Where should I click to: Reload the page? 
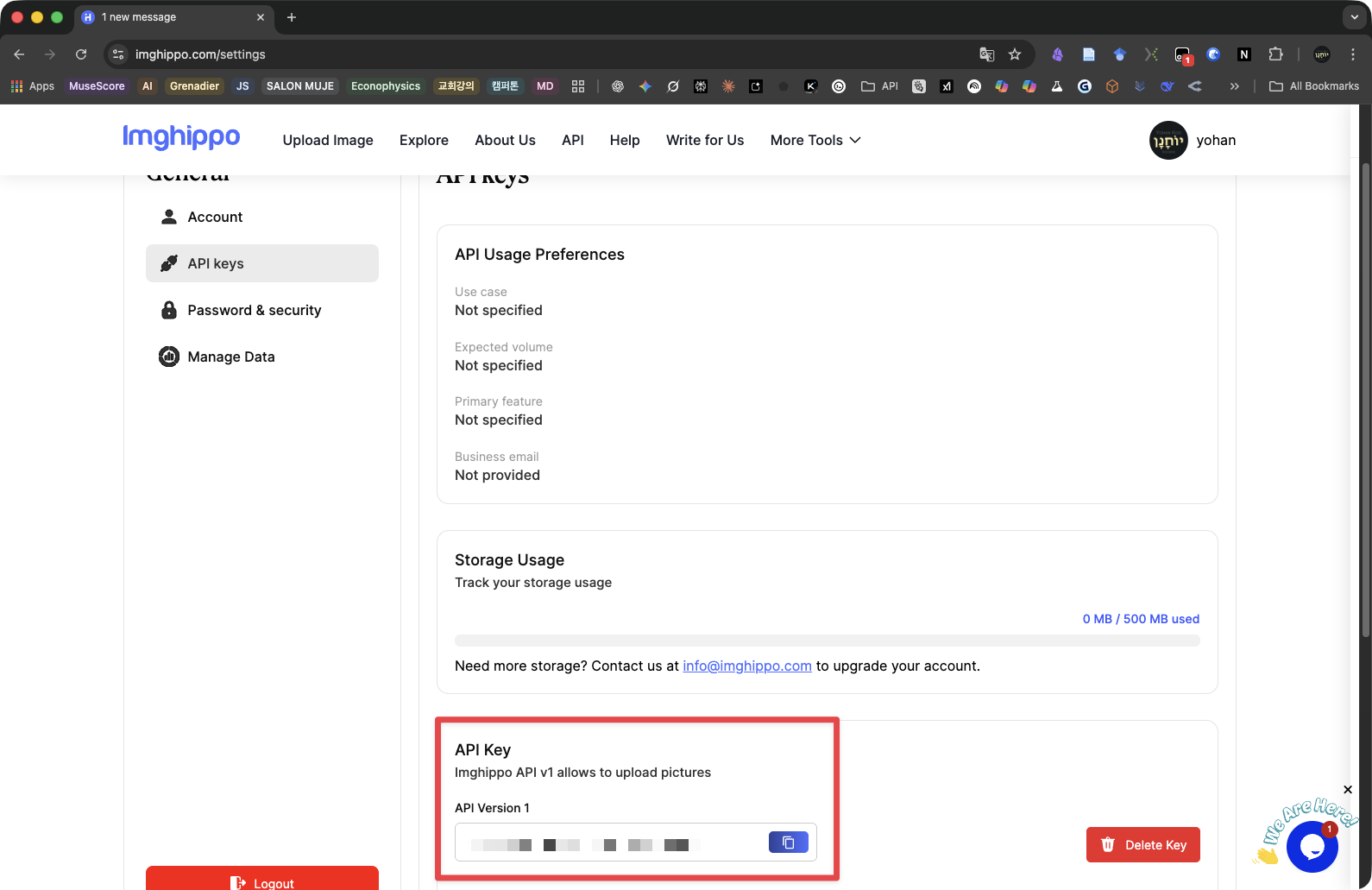point(81,54)
